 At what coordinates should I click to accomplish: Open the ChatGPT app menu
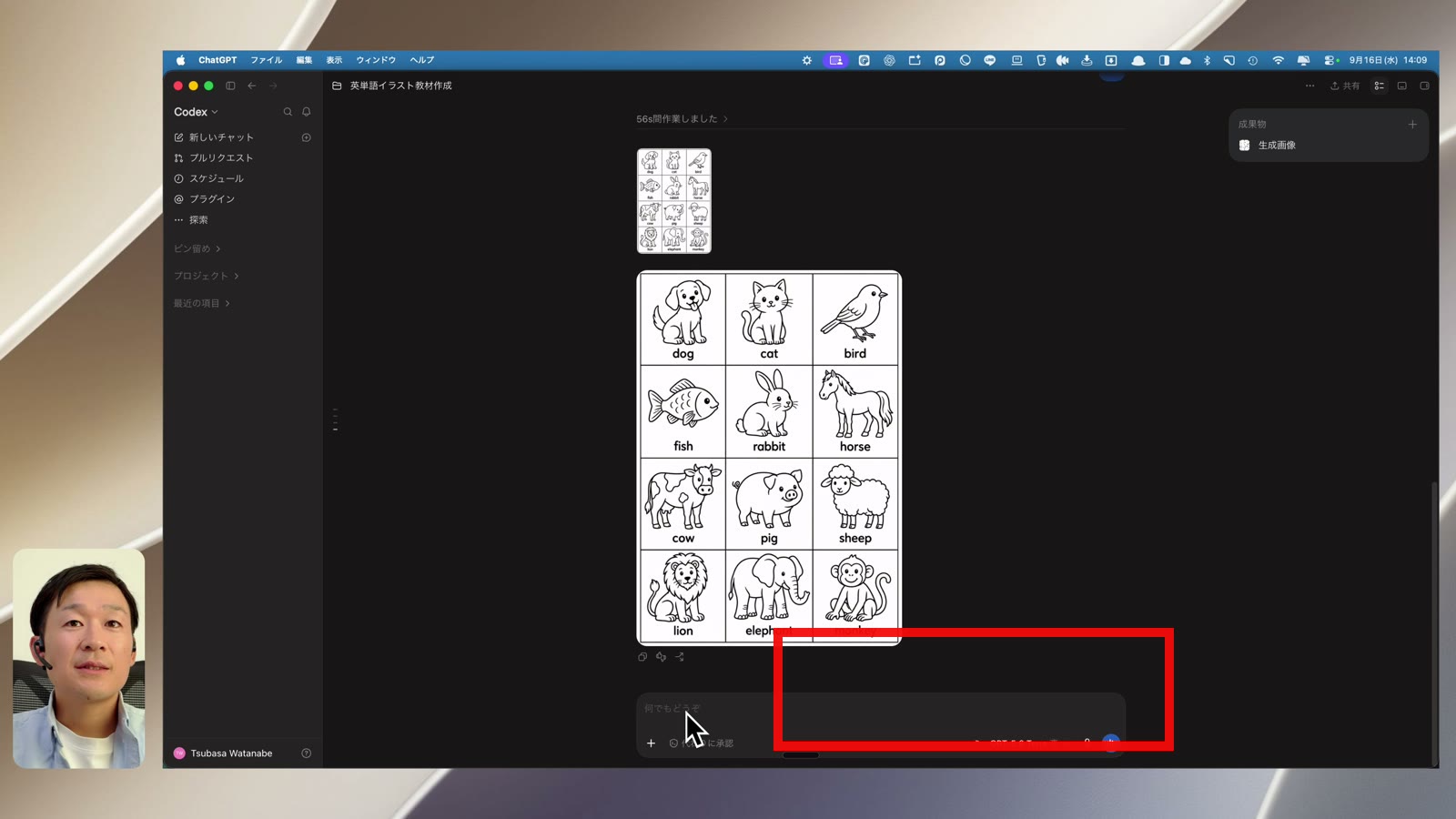(217, 60)
